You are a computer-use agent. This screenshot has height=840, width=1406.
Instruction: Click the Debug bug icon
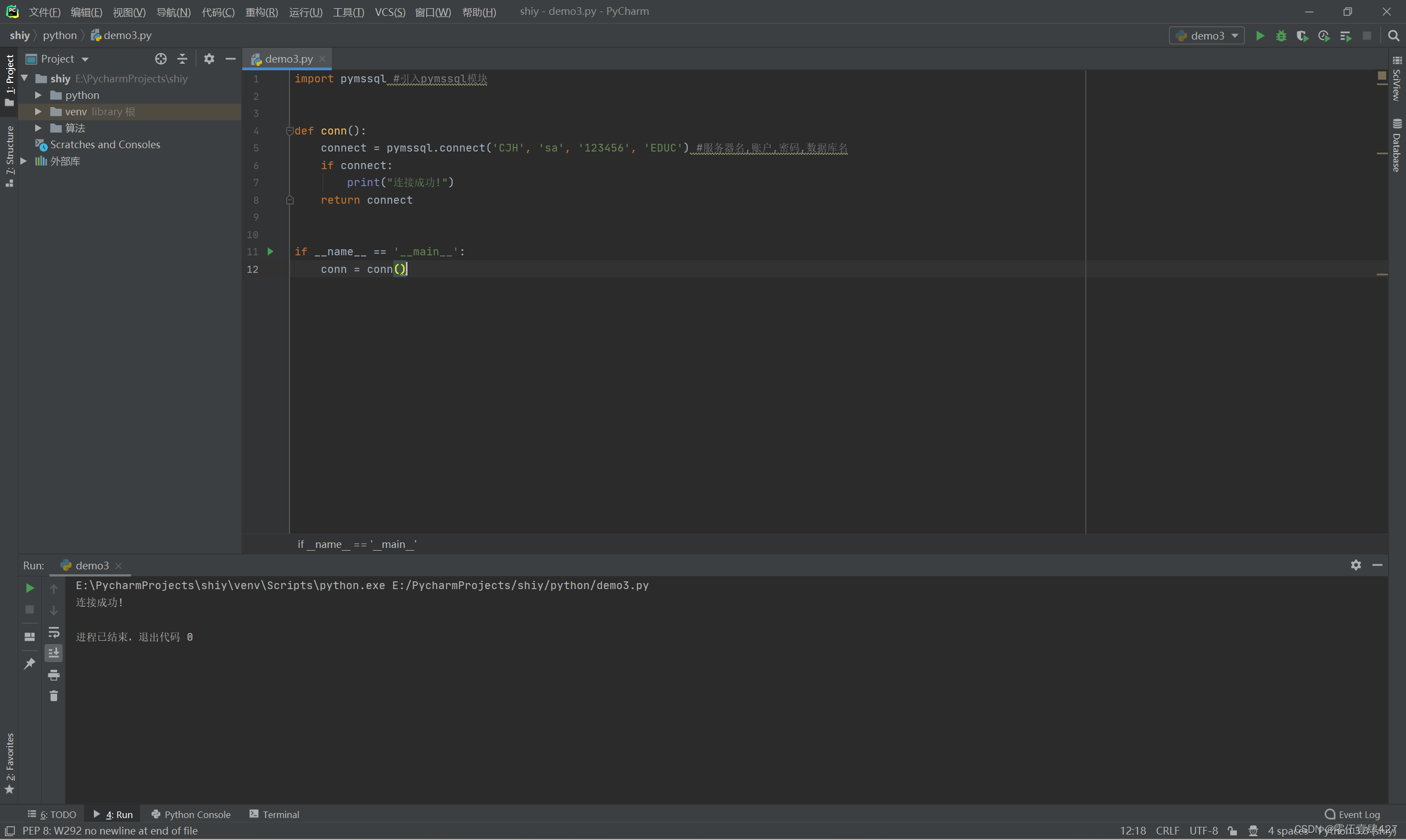coord(1281,36)
